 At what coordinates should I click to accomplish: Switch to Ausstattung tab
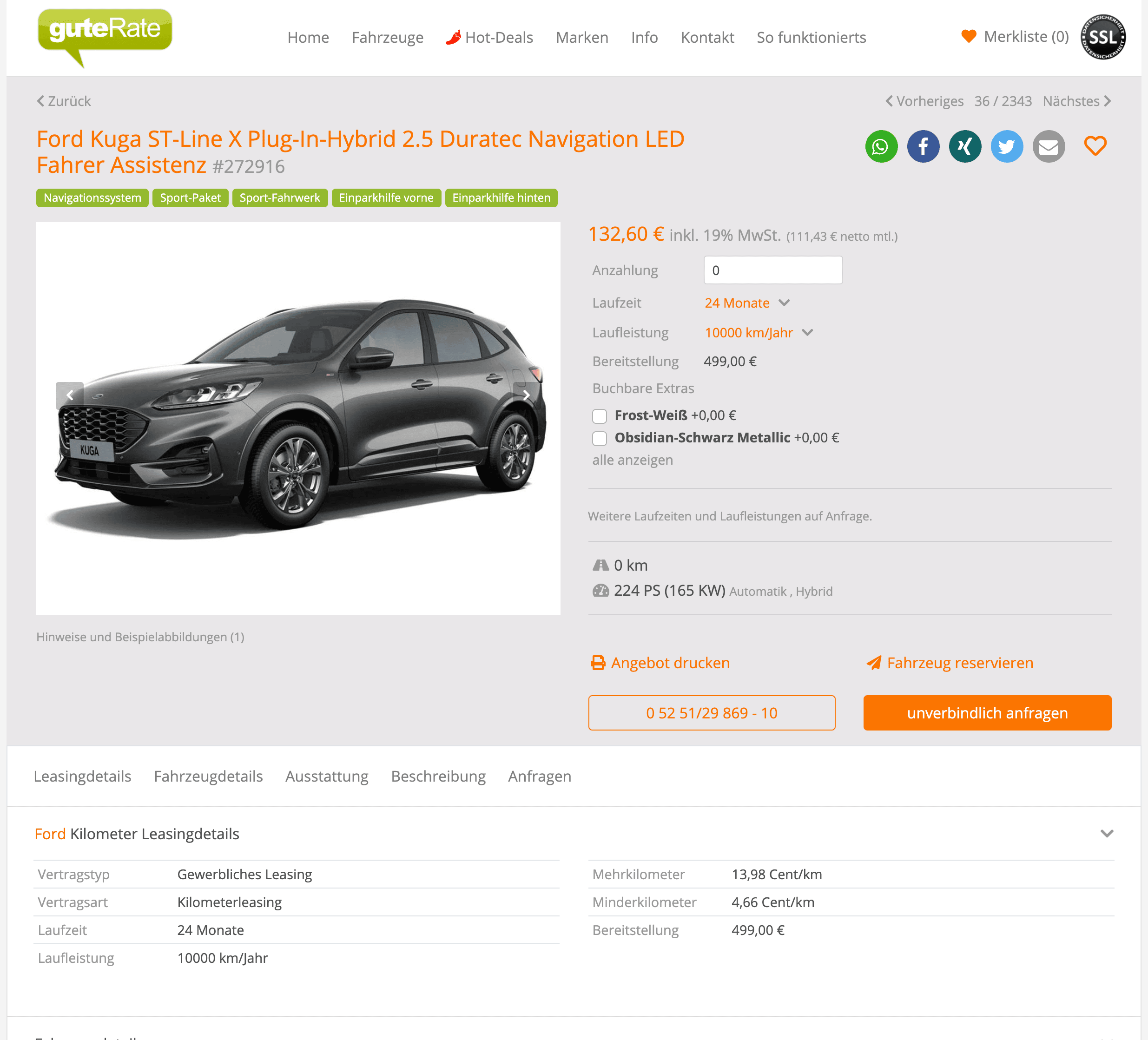pos(327,776)
